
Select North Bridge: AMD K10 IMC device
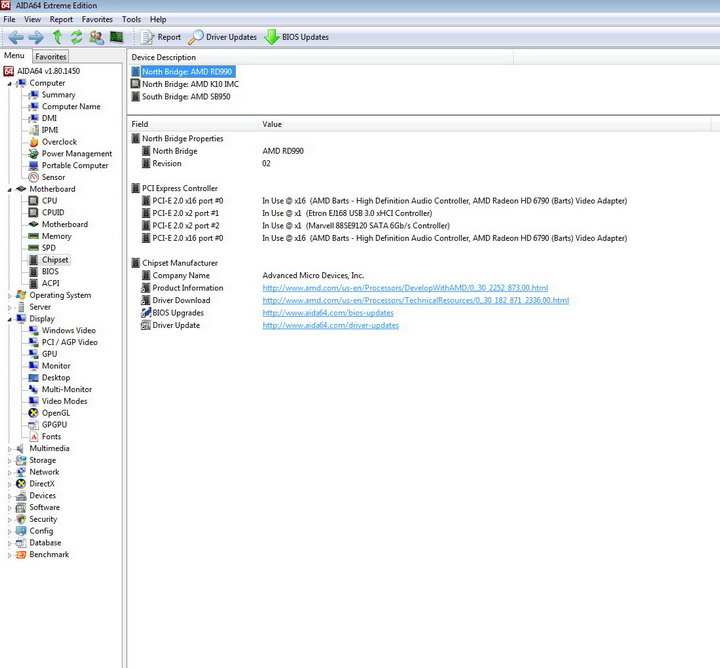tap(190, 84)
